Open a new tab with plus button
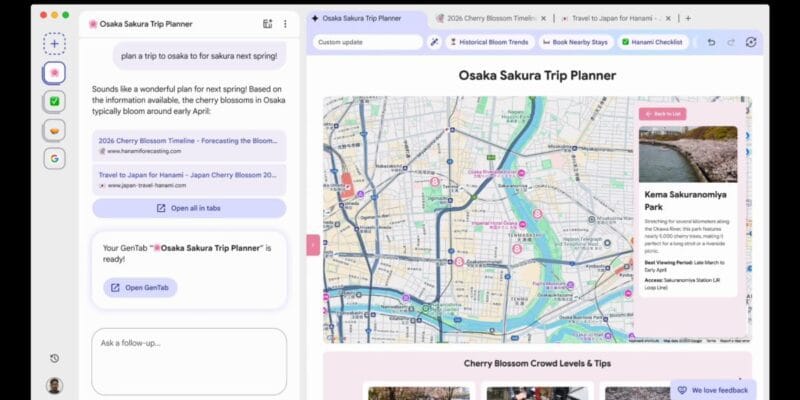Image resolution: width=800 pixels, height=400 pixels. pyautogui.click(x=688, y=18)
